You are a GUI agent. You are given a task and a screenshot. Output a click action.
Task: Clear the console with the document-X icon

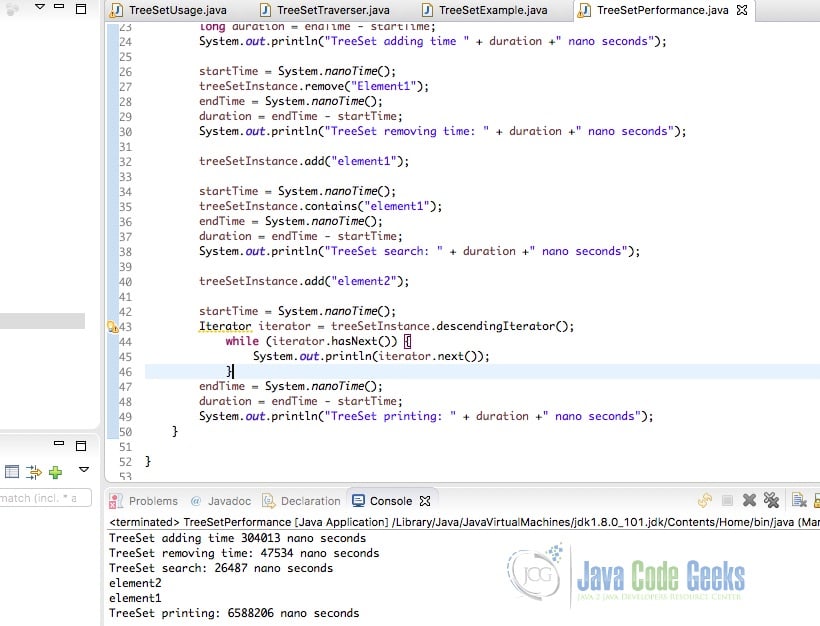point(799,500)
